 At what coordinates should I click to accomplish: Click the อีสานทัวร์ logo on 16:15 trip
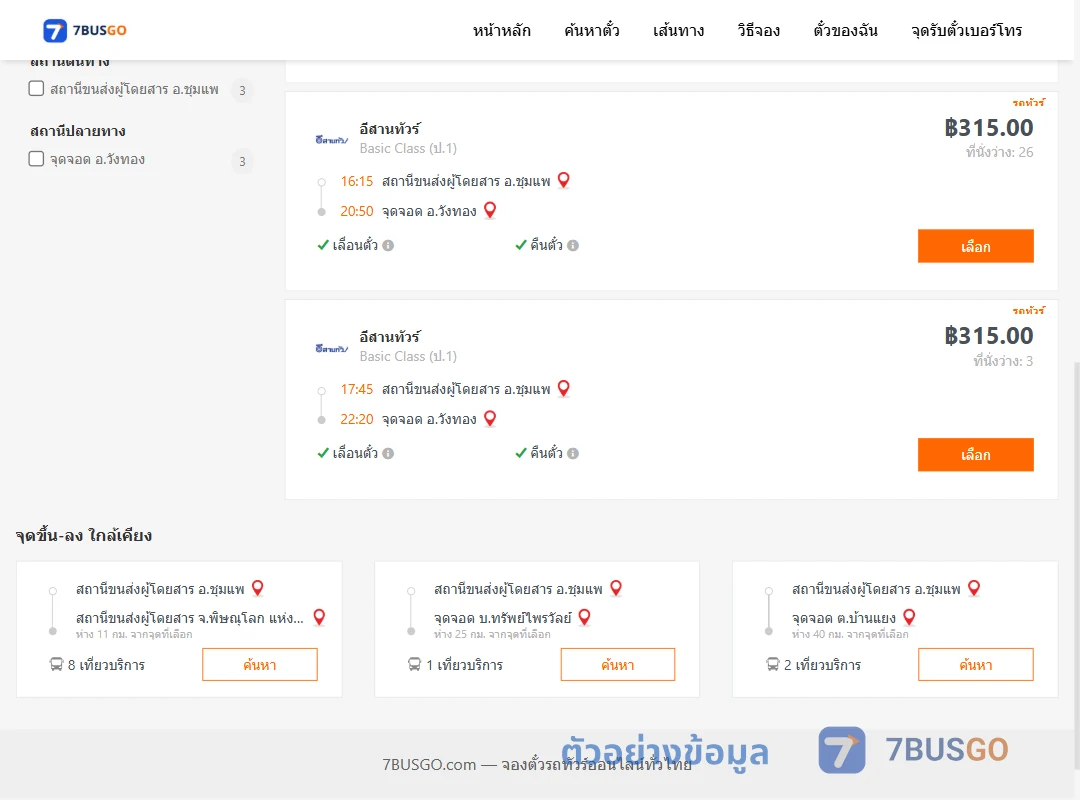tap(331, 140)
